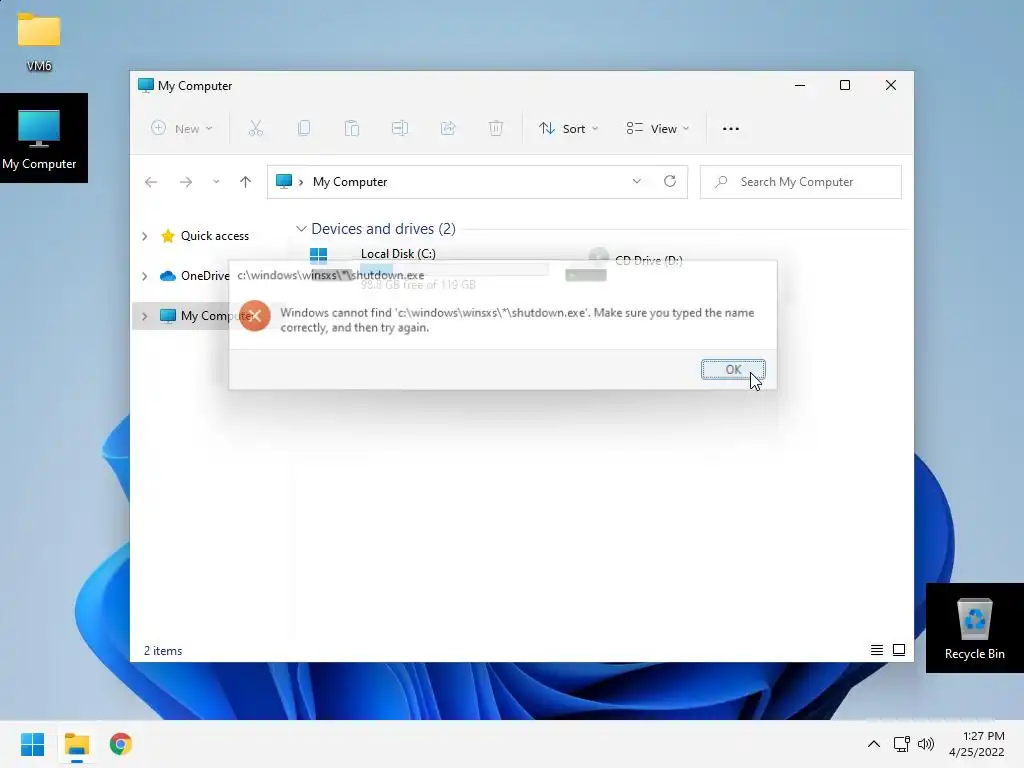Click the red error X icon
Viewport: 1024px width, 768px height.
(255, 316)
